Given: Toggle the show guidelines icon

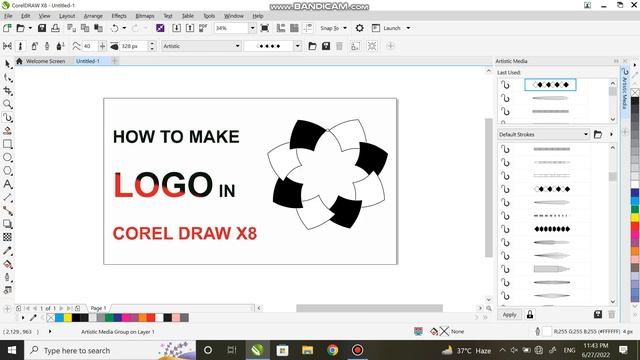Looking at the screenshot, I should 308,28.
